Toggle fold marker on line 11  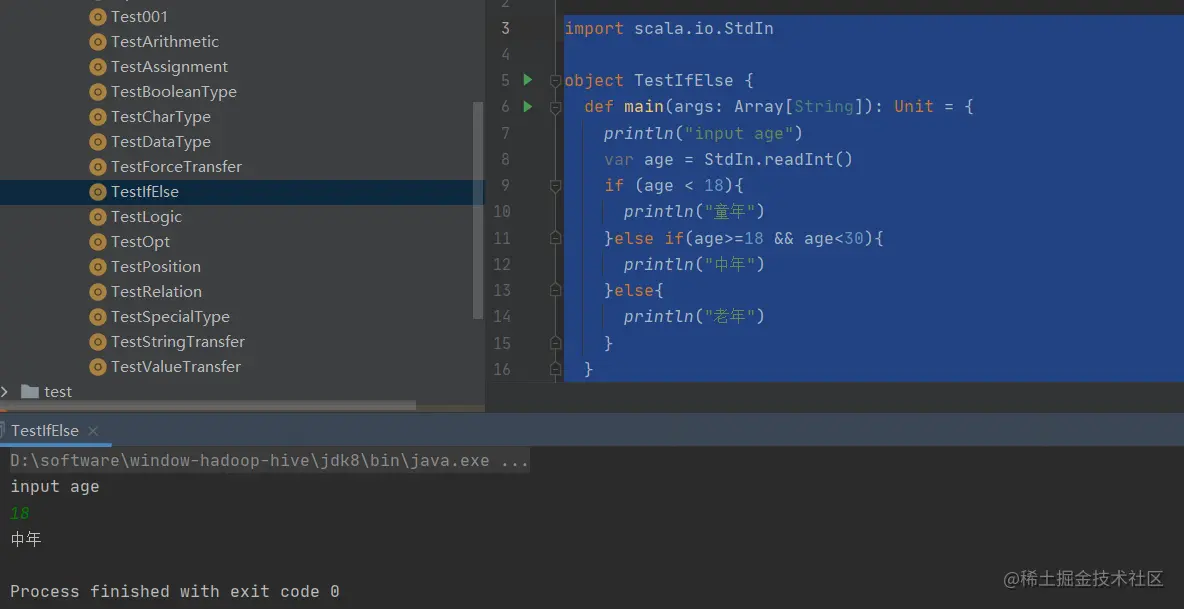556,238
